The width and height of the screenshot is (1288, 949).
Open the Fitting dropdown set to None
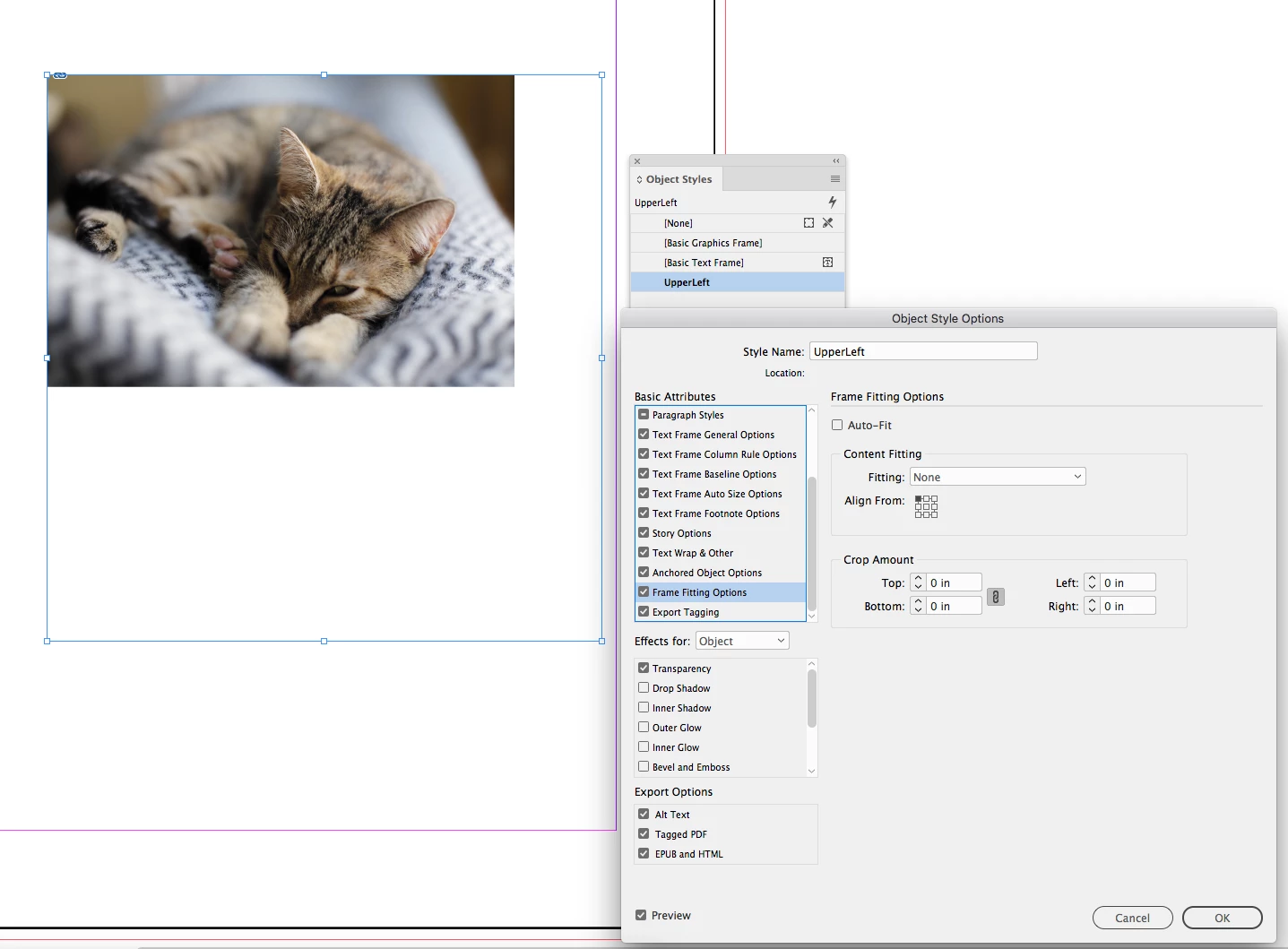(x=998, y=477)
